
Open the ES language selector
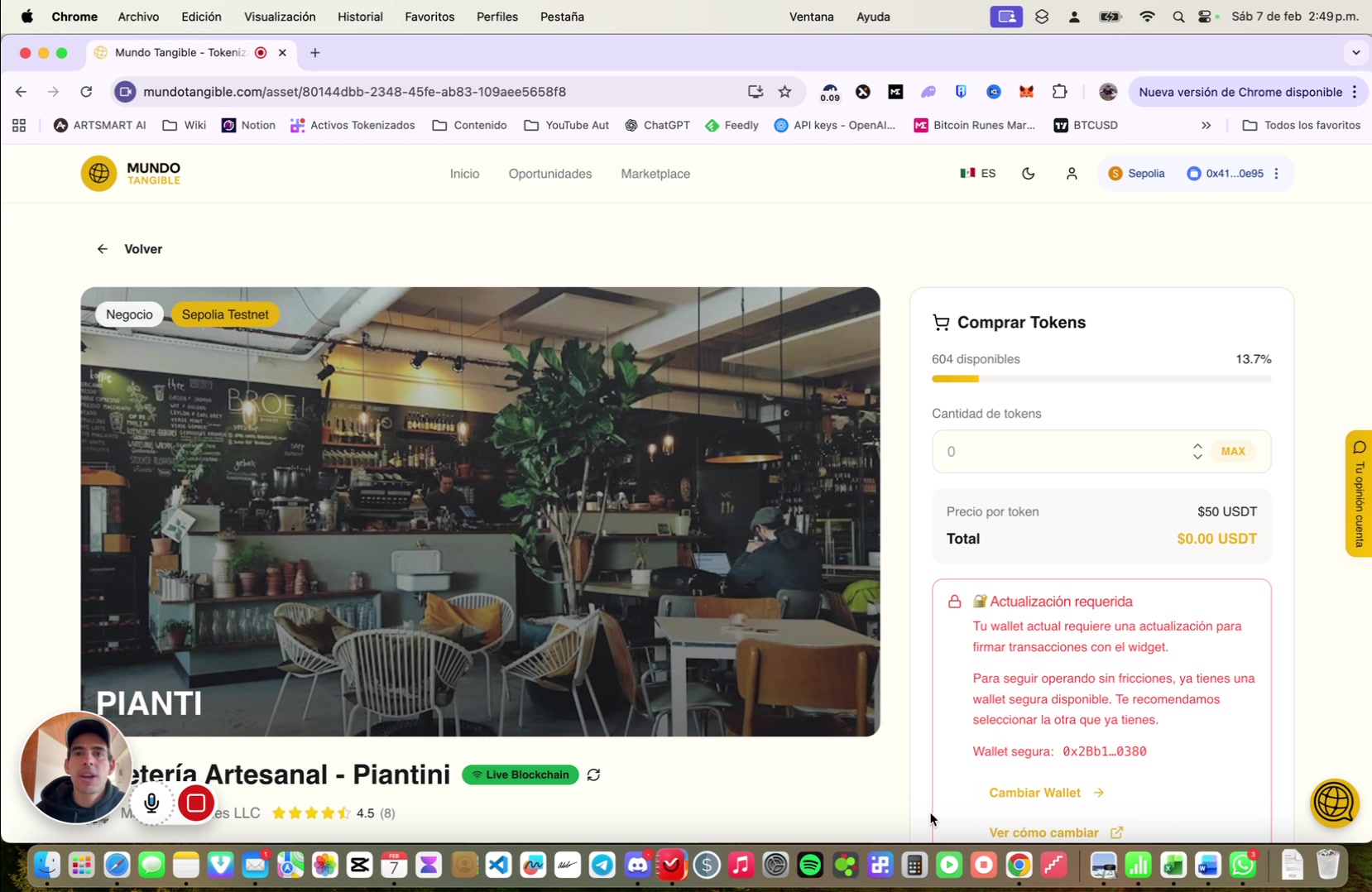click(978, 174)
